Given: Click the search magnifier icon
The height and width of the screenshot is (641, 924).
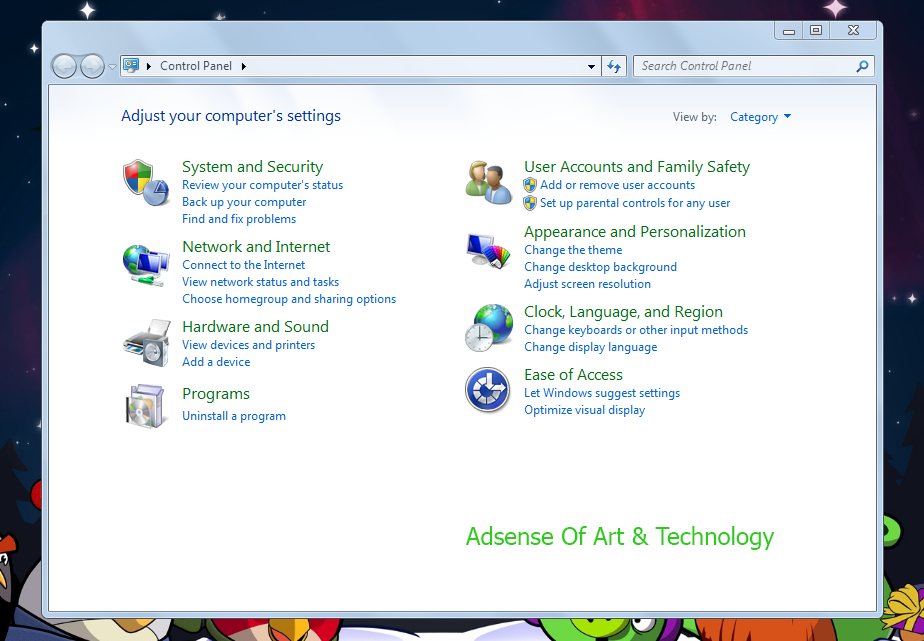Looking at the screenshot, I should point(862,66).
